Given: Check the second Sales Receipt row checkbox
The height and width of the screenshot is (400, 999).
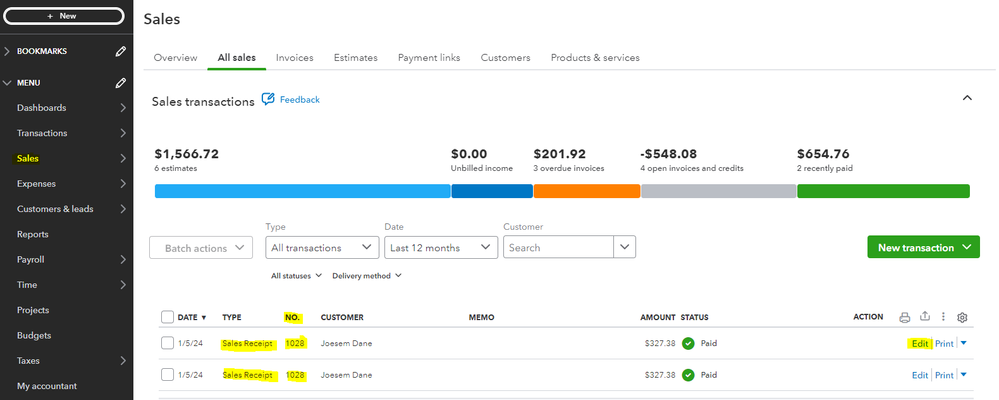Looking at the screenshot, I should click(x=167, y=375).
